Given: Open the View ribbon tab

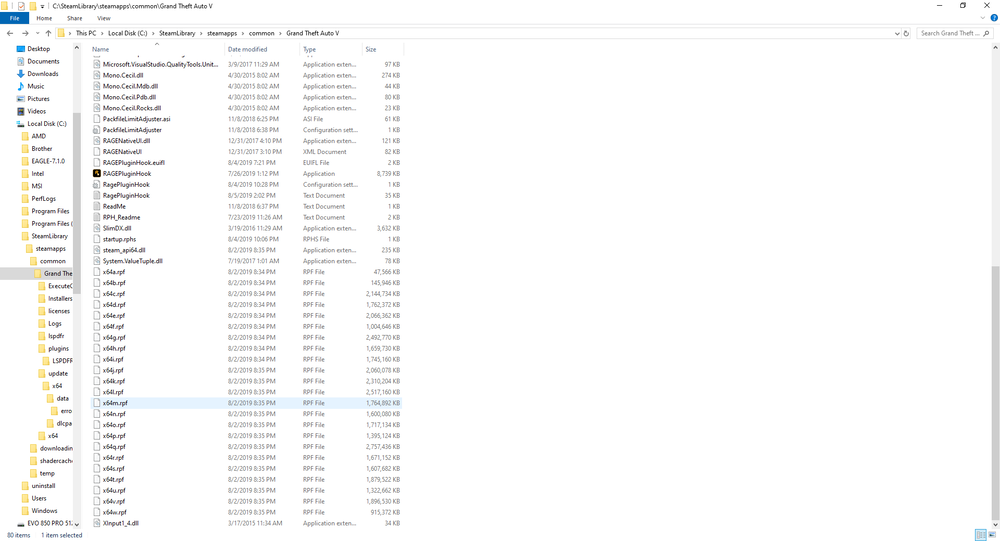Looking at the screenshot, I should (103, 18).
